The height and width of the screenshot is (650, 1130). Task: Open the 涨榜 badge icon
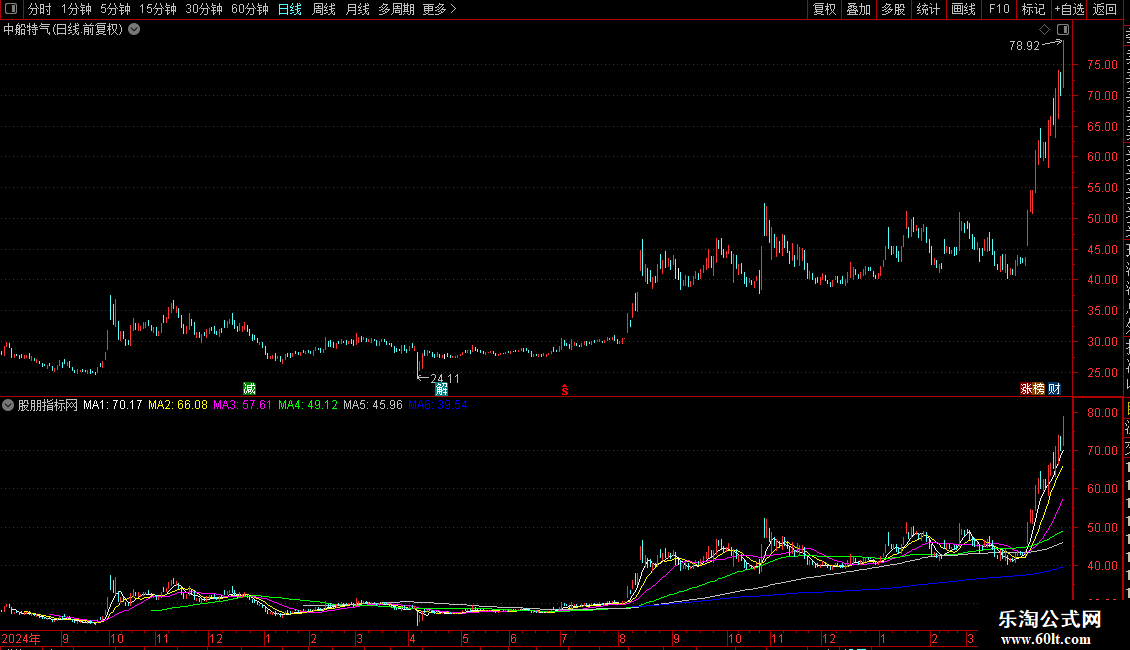(1032, 389)
